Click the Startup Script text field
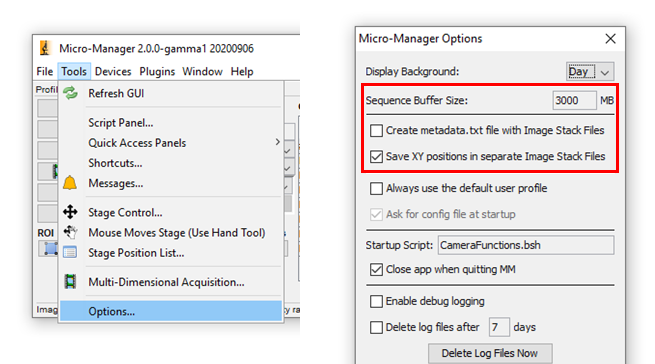This screenshot has width=655, height=364. [526, 245]
